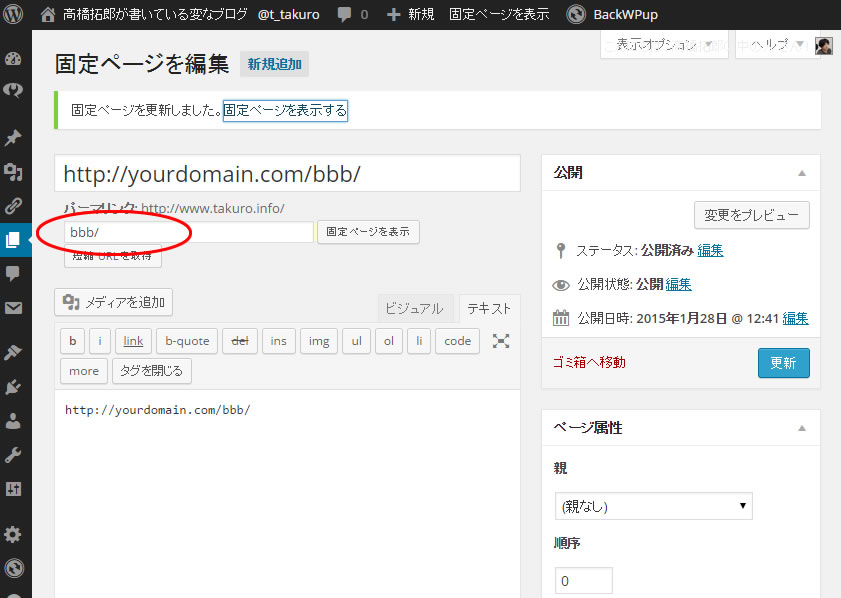The image size is (841, 598).
Task: Toggle distraction-free fullscreen editor icon
Action: point(501,341)
